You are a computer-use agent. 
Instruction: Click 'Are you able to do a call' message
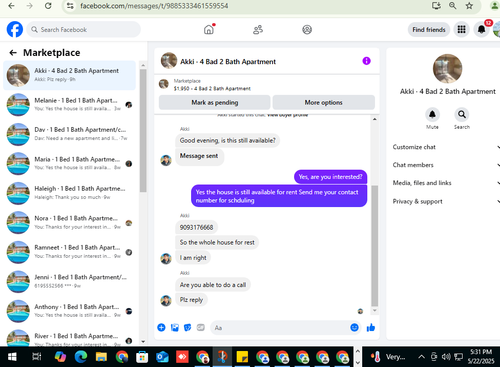coord(213,285)
